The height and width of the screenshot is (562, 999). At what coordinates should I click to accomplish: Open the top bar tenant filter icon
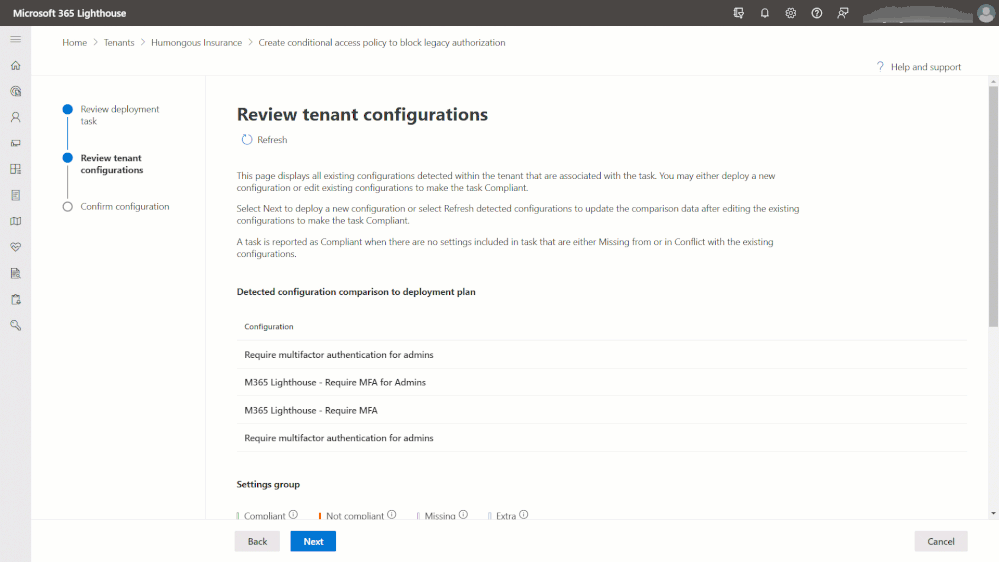pos(738,13)
